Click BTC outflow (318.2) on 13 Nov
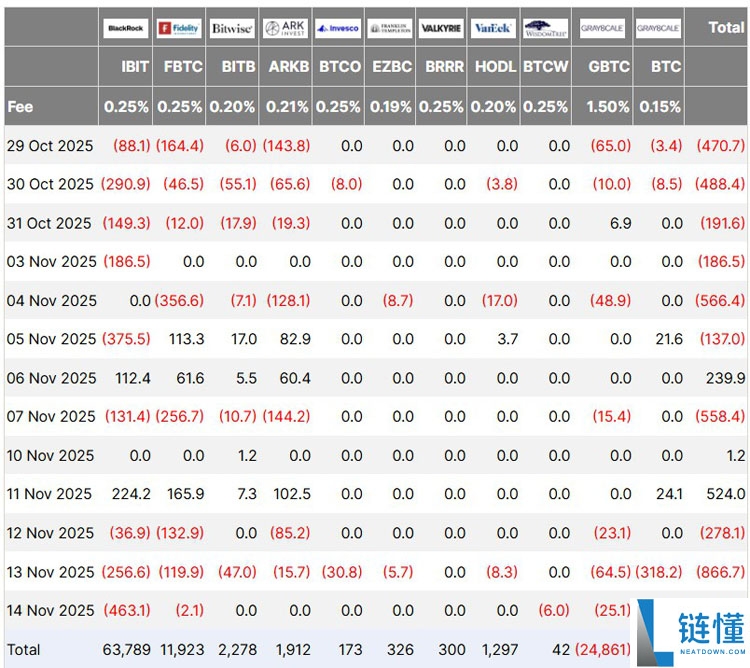This screenshot has width=750, height=668. tap(658, 572)
